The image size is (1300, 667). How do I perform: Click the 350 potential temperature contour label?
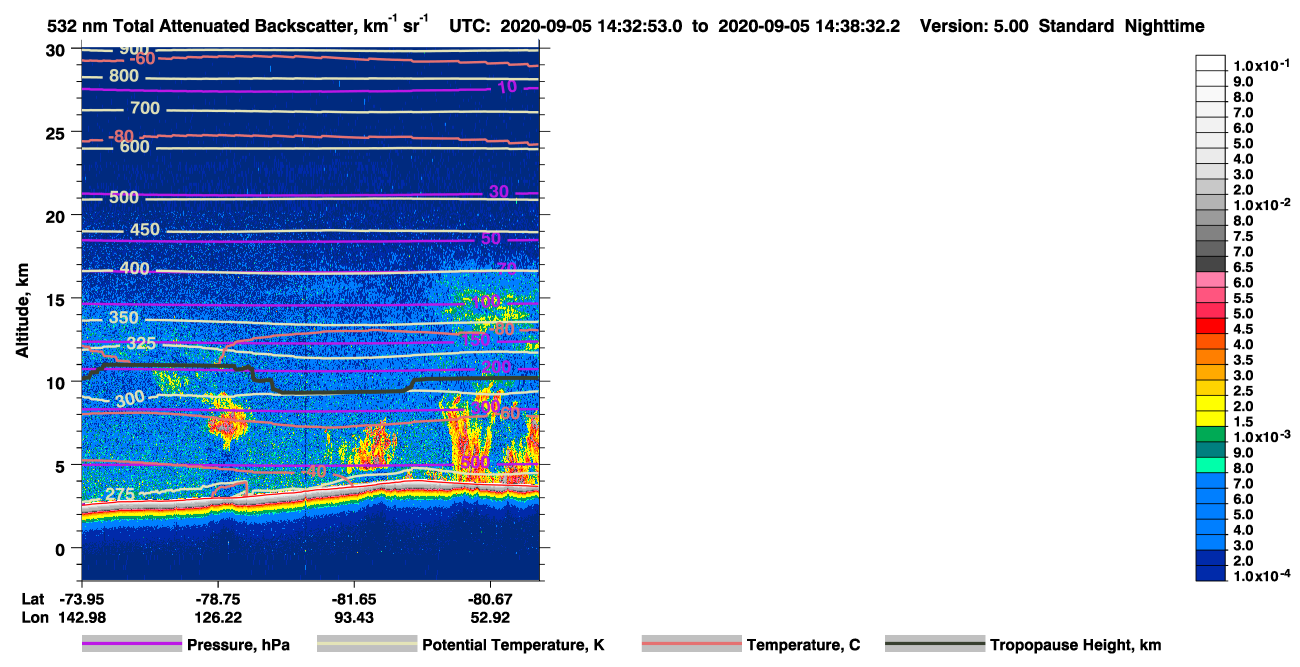pyautogui.click(x=124, y=318)
